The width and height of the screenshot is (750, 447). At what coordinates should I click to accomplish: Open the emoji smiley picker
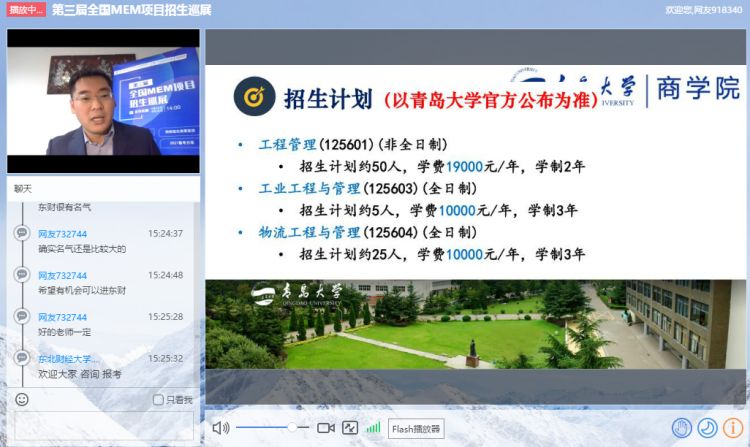[22, 399]
